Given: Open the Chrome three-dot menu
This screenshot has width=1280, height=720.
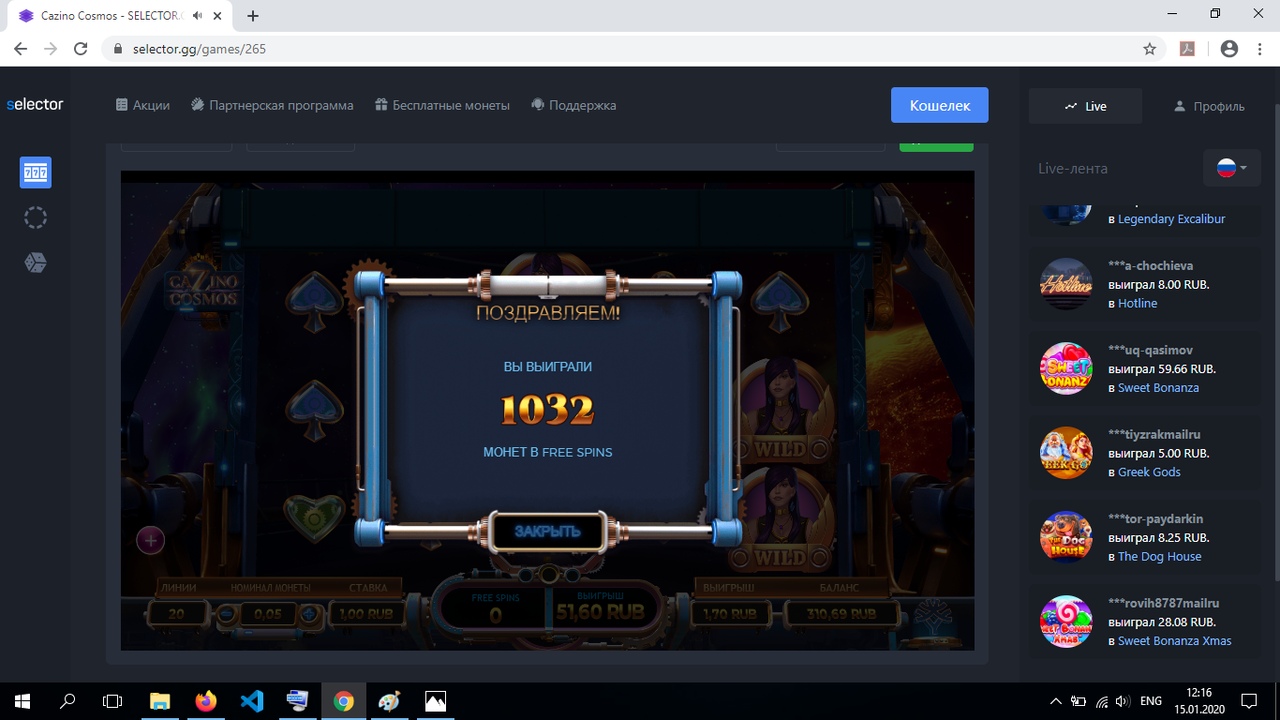Looking at the screenshot, I should click(x=1260, y=49).
